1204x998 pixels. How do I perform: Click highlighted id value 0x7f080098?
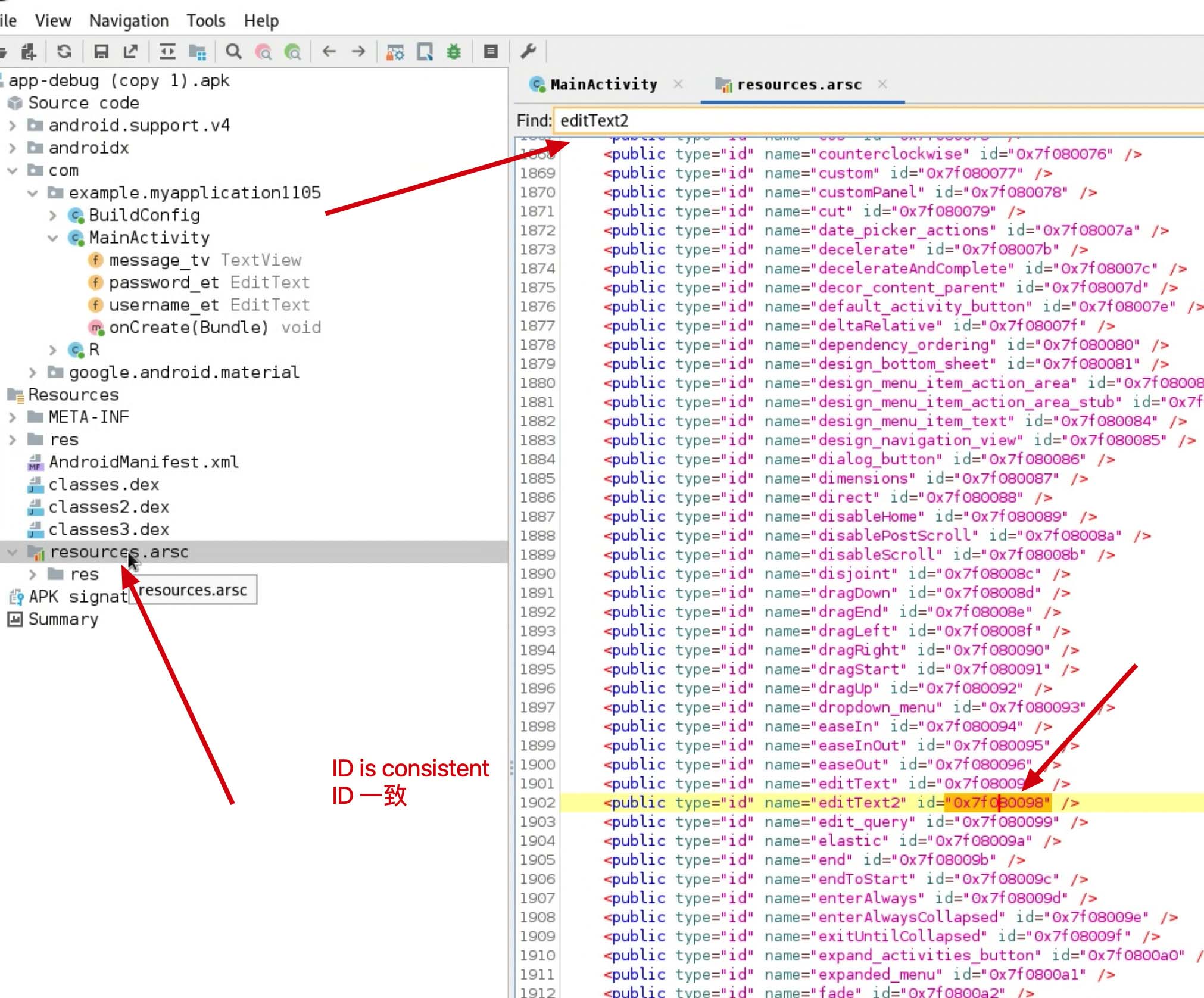[x=998, y=803]
